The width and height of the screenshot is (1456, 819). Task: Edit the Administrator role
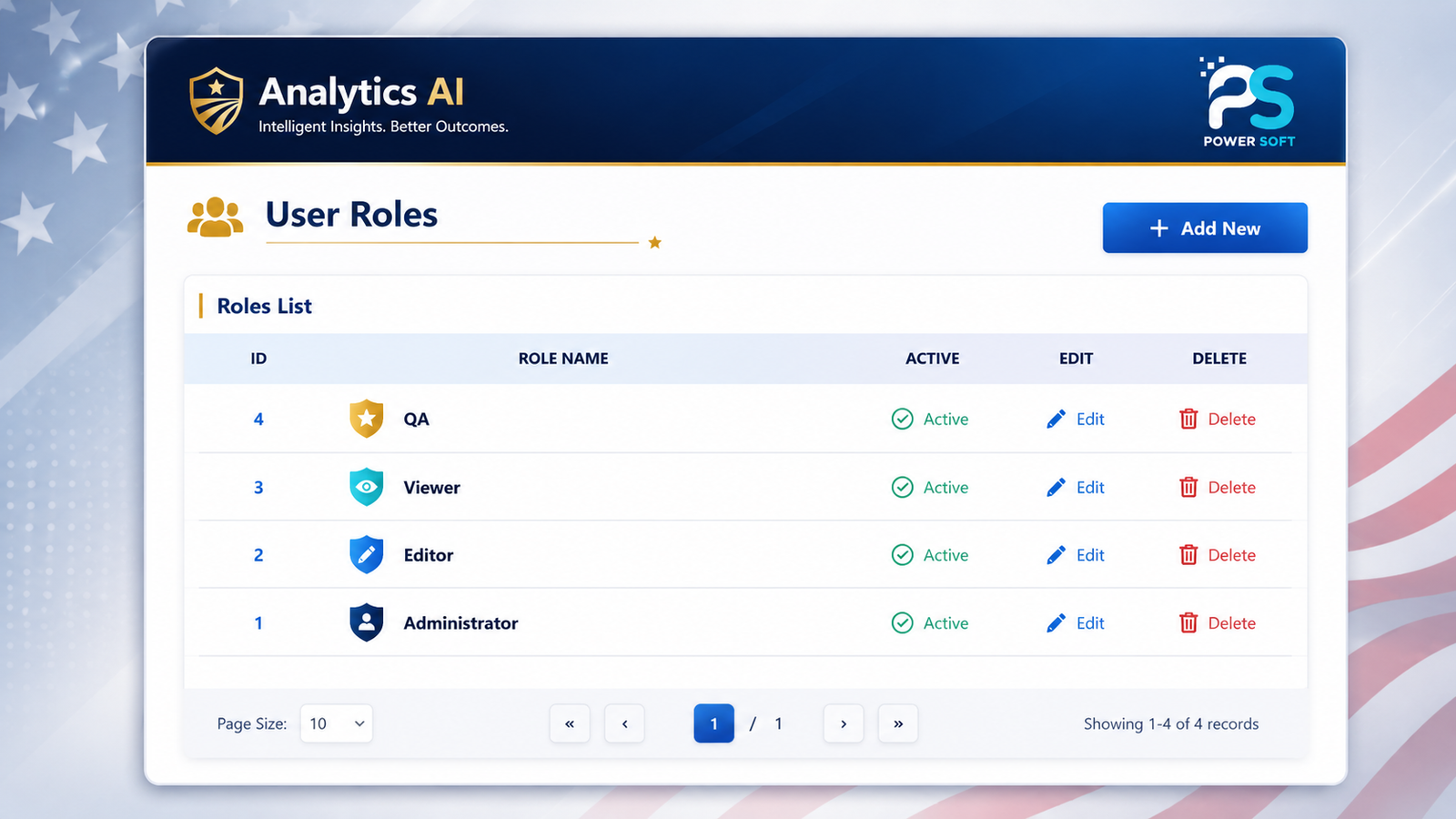(1076, 622)
